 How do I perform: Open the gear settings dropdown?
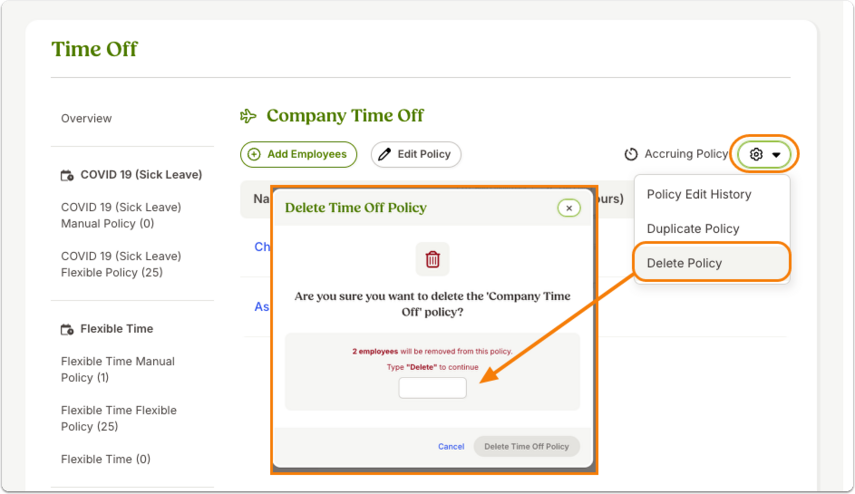[764, 154]
